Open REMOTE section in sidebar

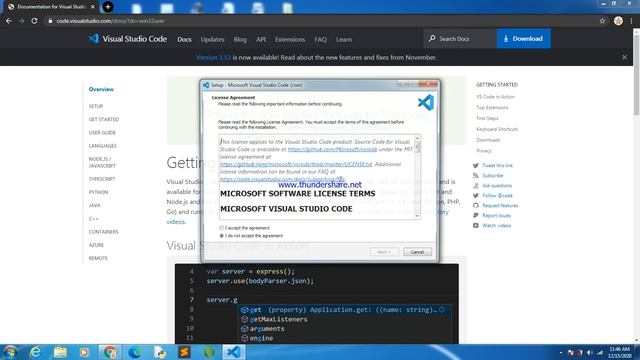pyautogui.click(x=98, y=258)
